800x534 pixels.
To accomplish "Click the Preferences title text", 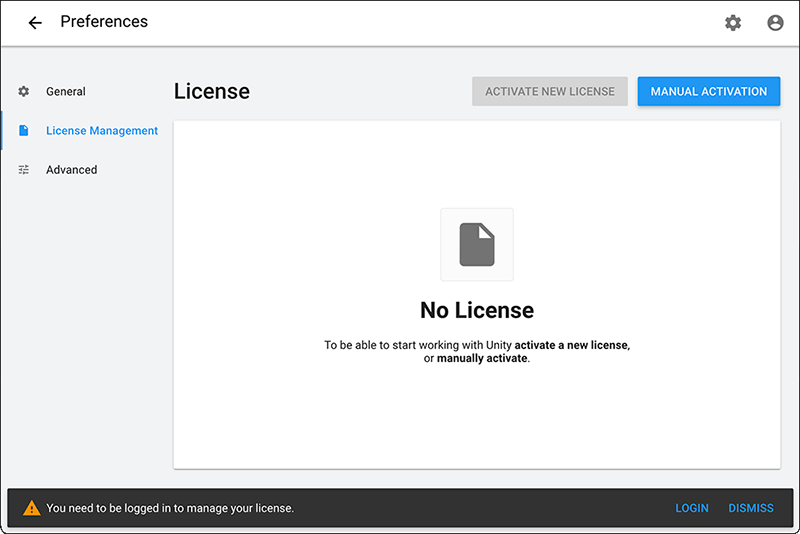I will pyautogui.click(x=104, y=21).
